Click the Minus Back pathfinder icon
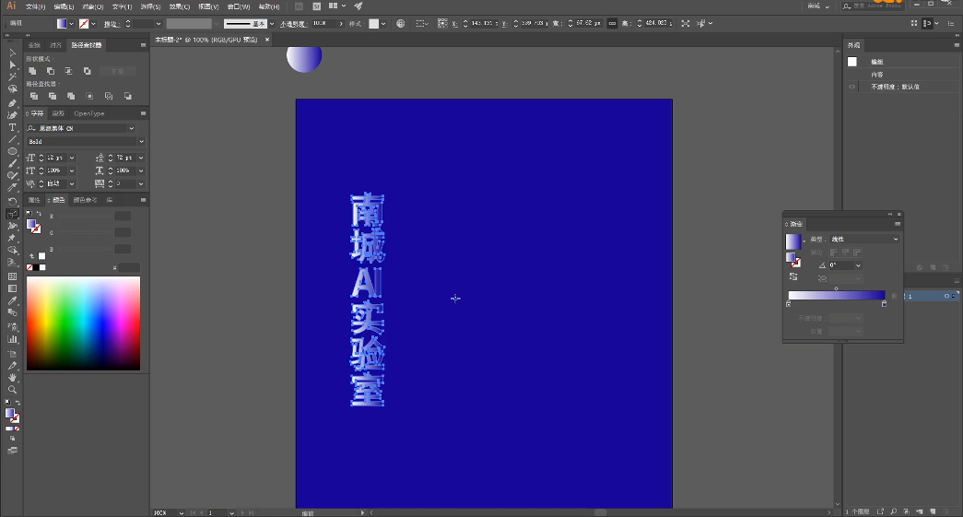 coord(128,96)
